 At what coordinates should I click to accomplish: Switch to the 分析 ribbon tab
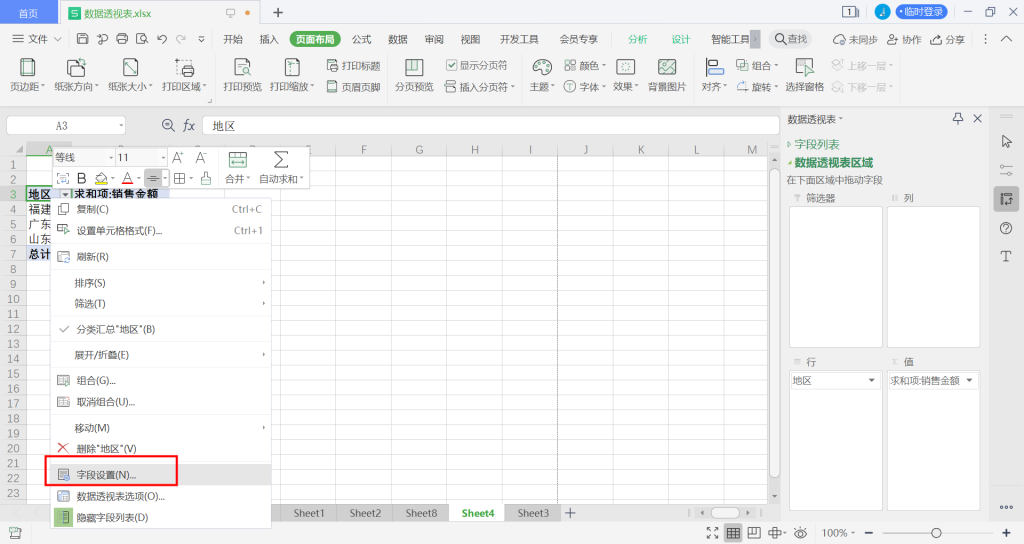pos(637,39)
